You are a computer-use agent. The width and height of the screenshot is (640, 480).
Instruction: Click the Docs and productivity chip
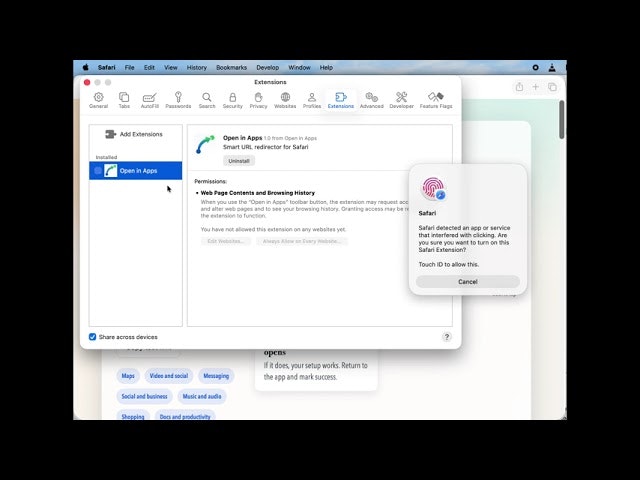[185, 416]
